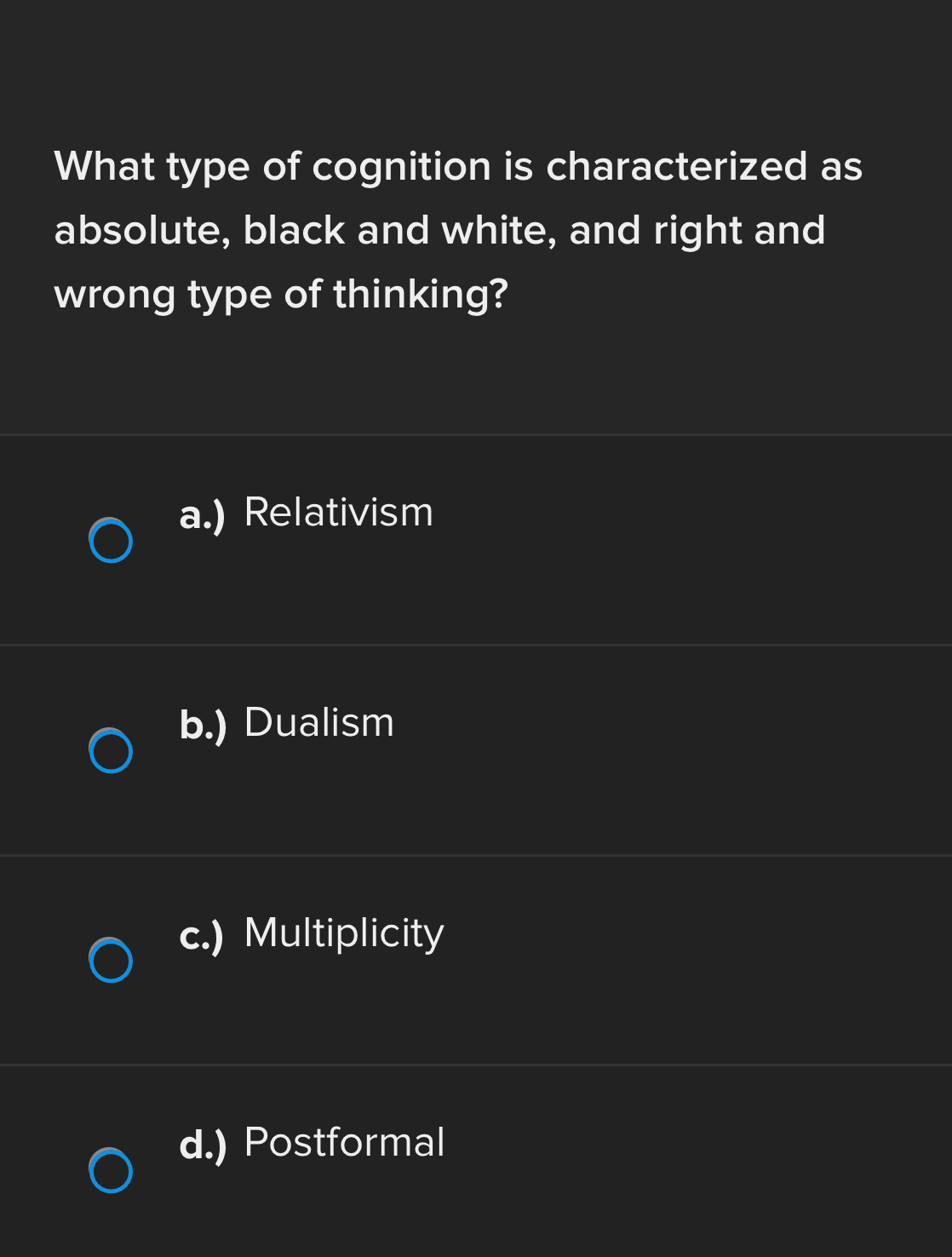Click the 'd.)' option label

202,1145
